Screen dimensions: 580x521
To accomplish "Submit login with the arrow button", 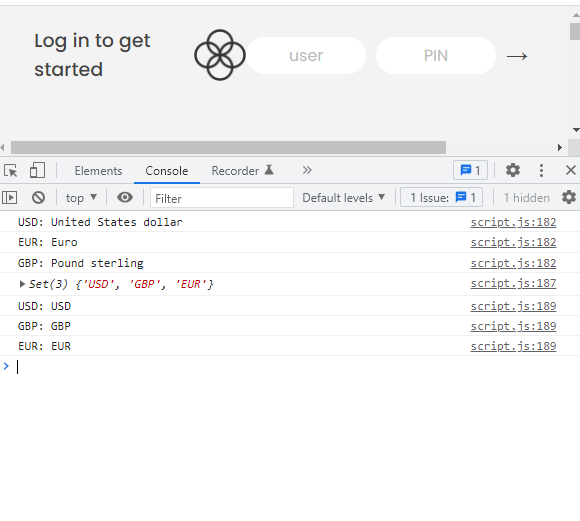I will pos(517,56).
